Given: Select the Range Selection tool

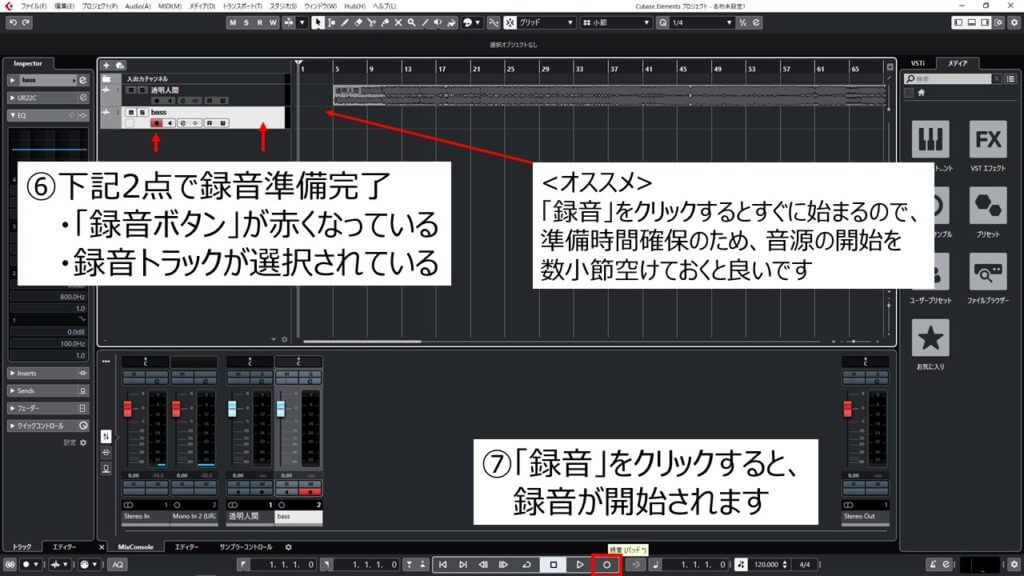Looking at the screenshot, I should click(x=332, y=23).
